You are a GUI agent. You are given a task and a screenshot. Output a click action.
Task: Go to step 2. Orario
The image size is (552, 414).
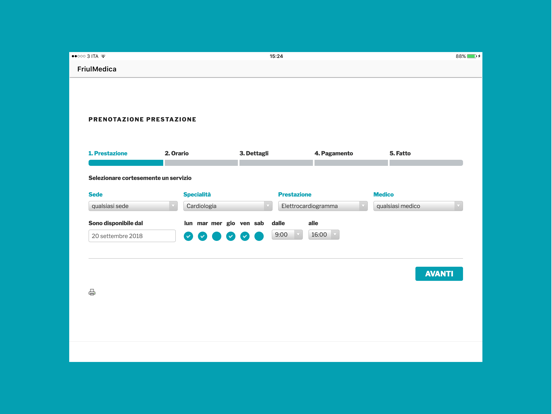[177, 153]
